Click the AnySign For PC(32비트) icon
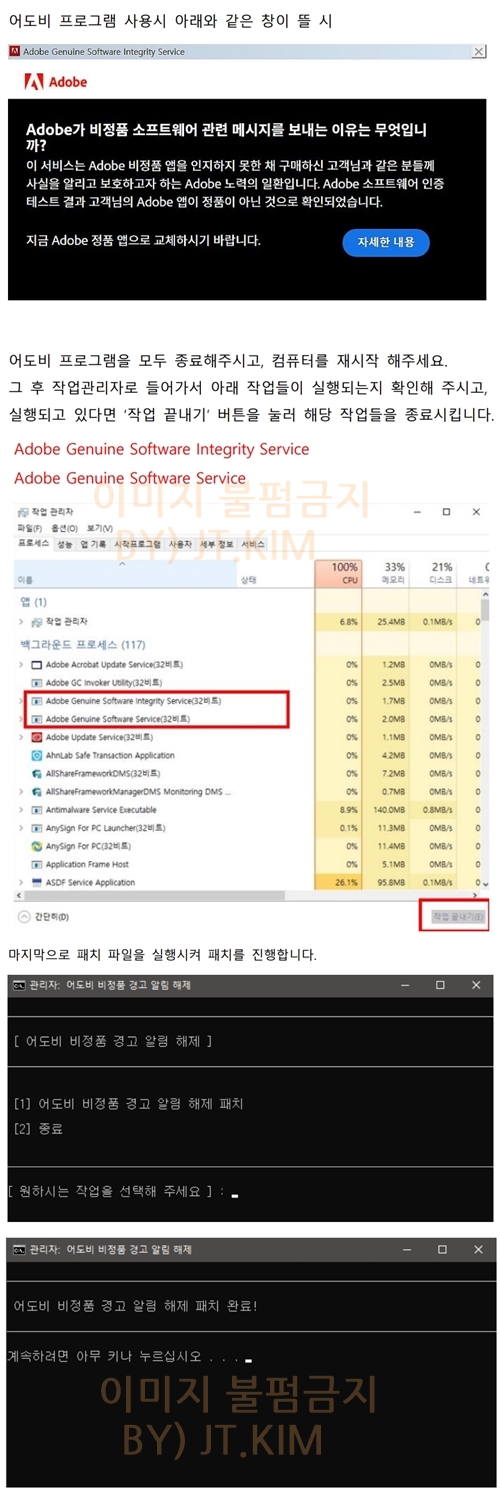The width and height of the screenshot is (500, 1503). [x=37, y=846]
